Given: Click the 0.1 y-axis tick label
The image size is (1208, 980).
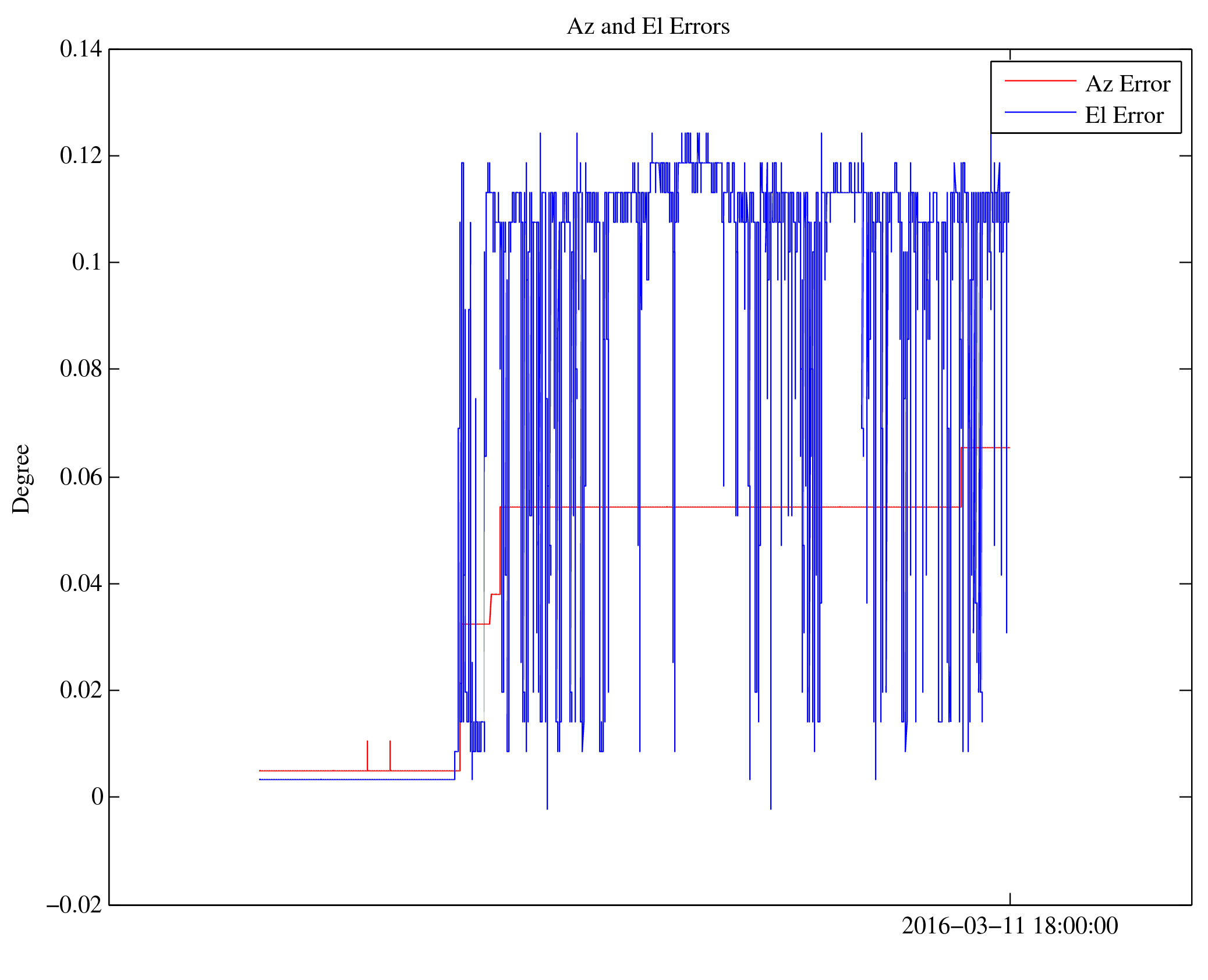Looking at the screenshot, I should pyautogui.click(x=87, y=262).
